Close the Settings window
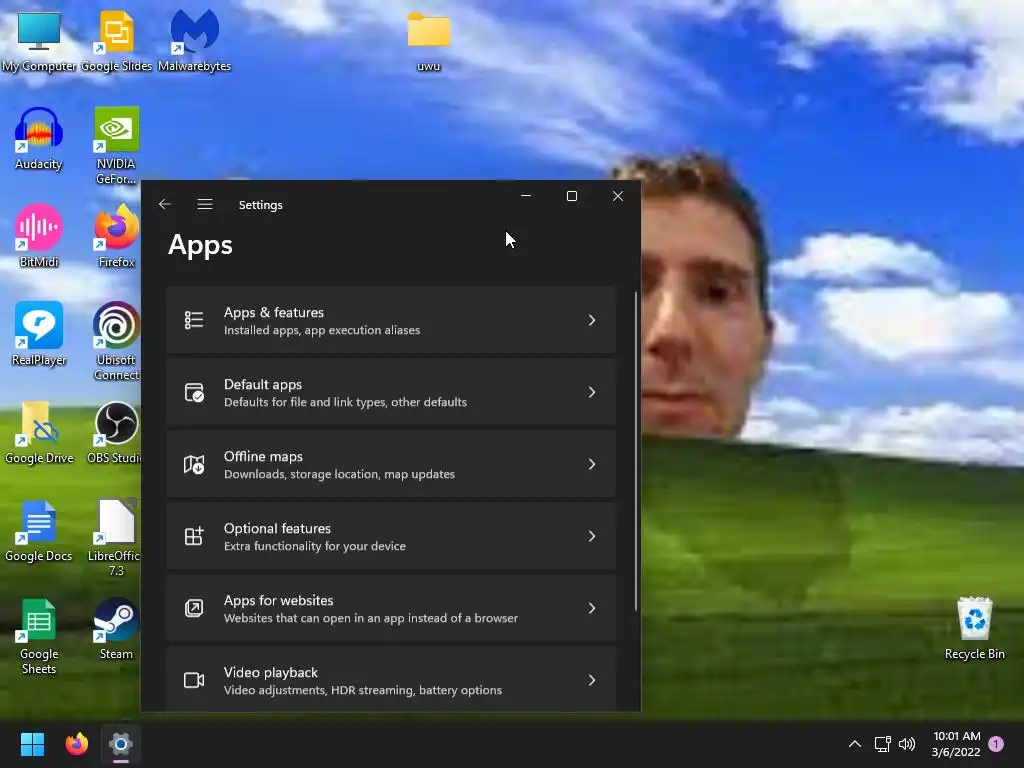Viewport: 1024px width, 768px height. point(618,196)
